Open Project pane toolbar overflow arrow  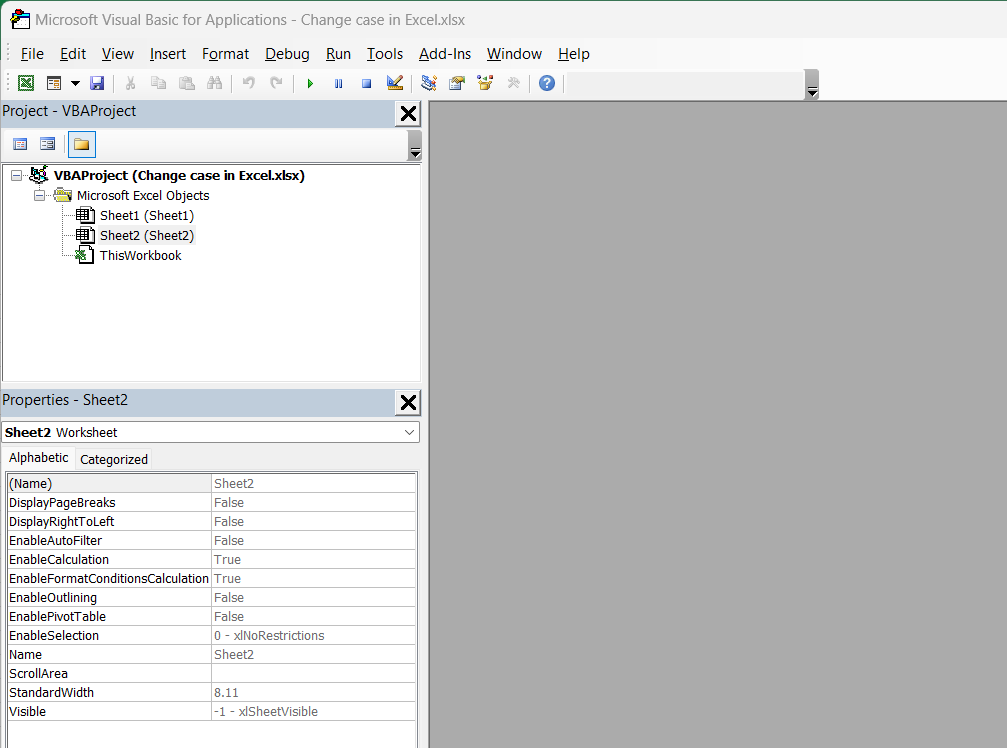tap(415, 145)
